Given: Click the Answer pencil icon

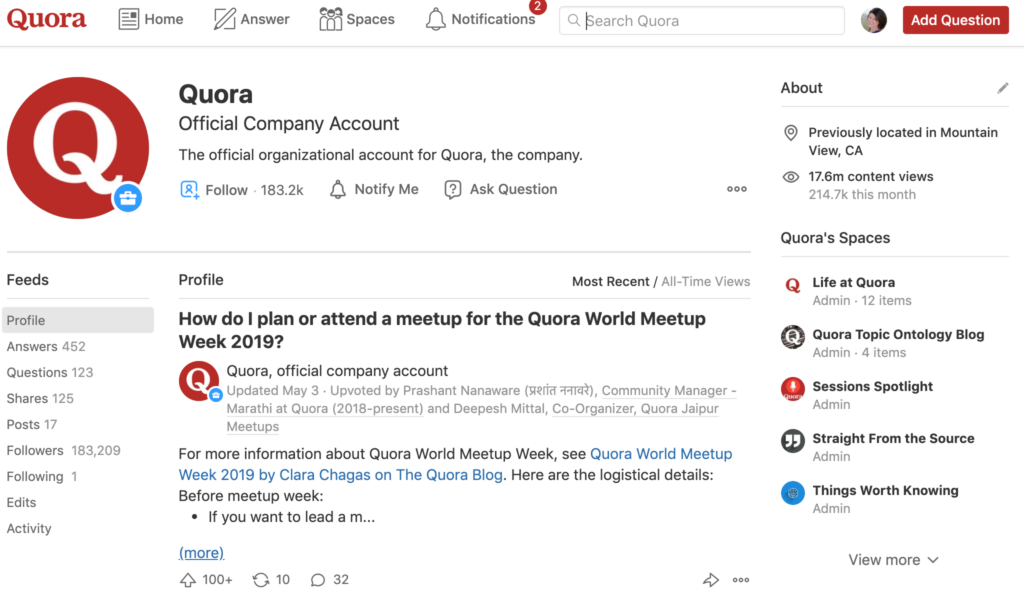Looking at the screenshot, I should [x=225, y=19].
